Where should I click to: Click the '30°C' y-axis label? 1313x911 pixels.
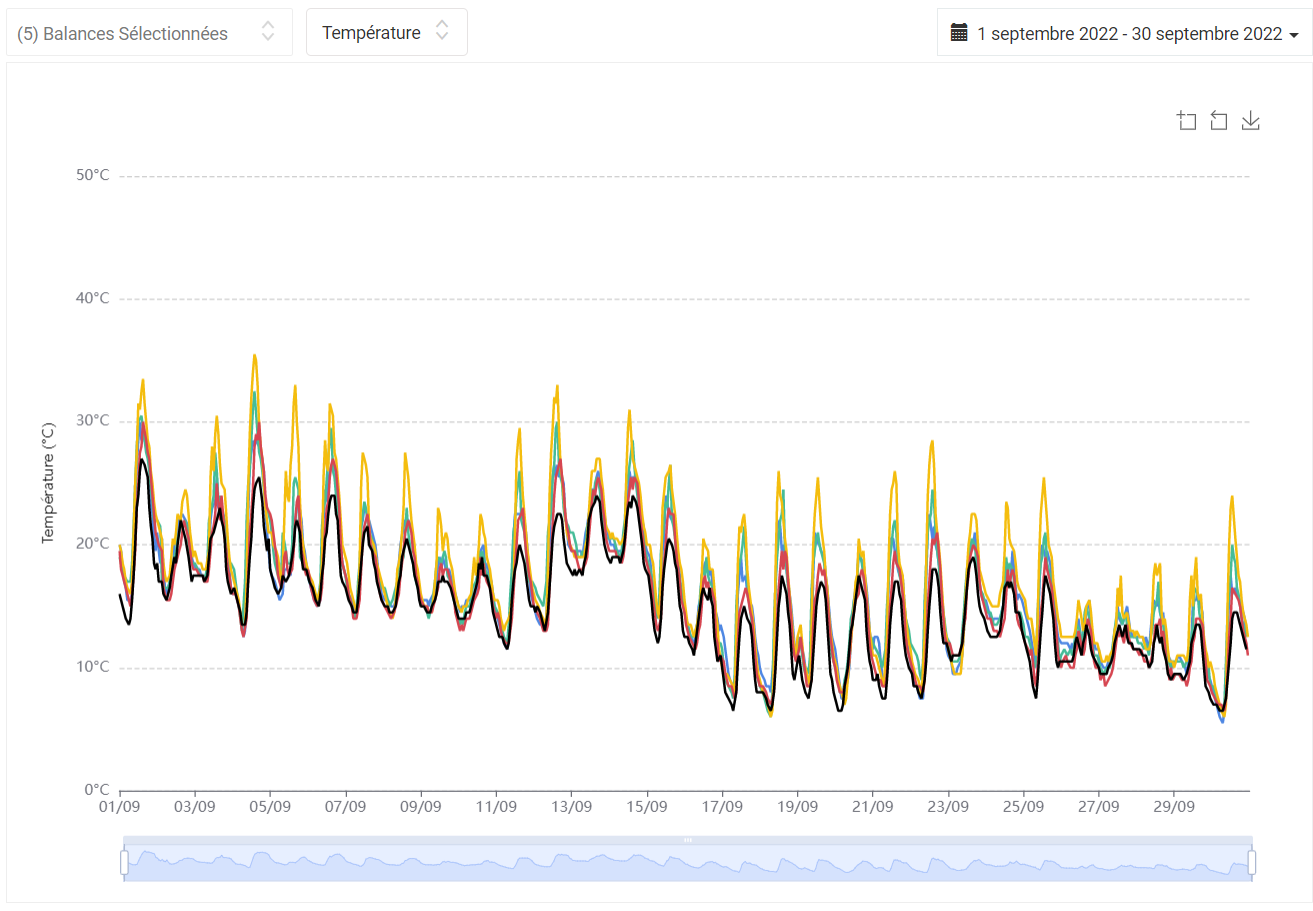[x=92, y=421]
